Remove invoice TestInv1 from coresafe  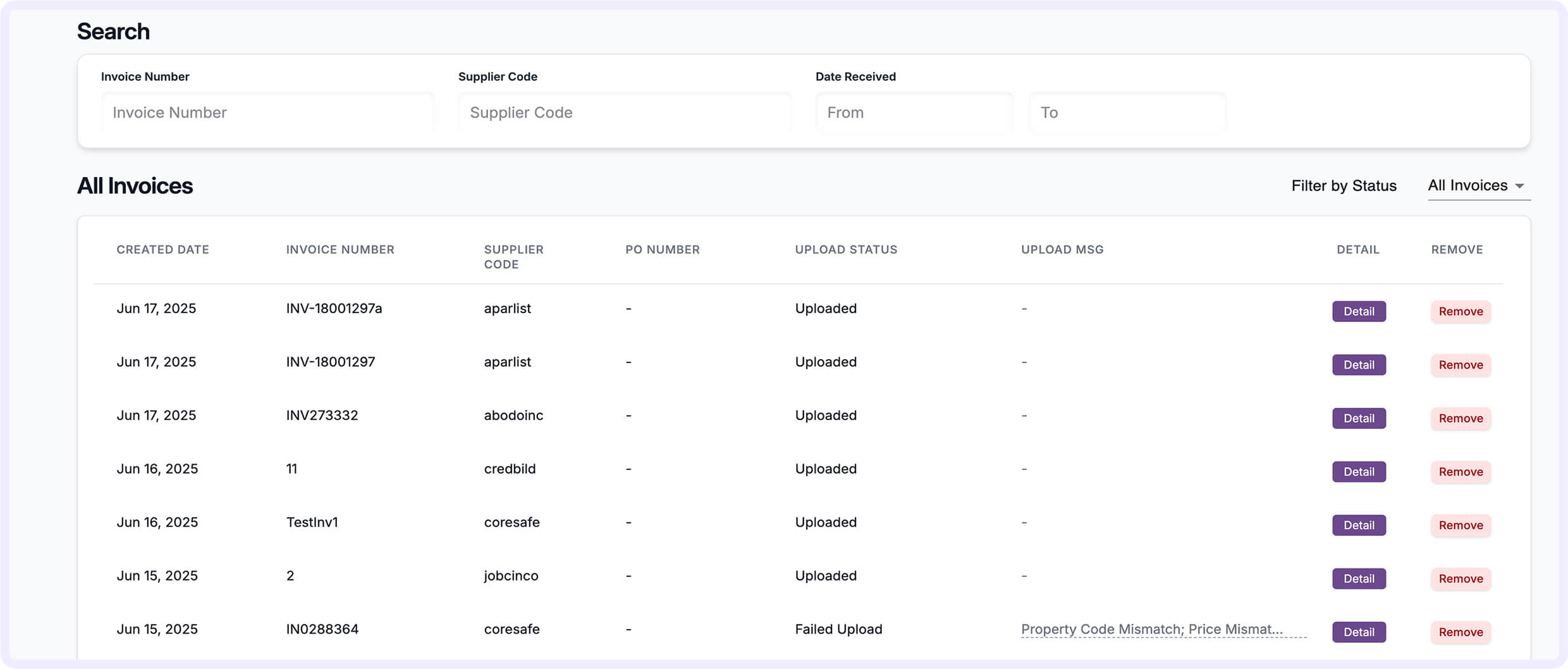coord(1460,525)
